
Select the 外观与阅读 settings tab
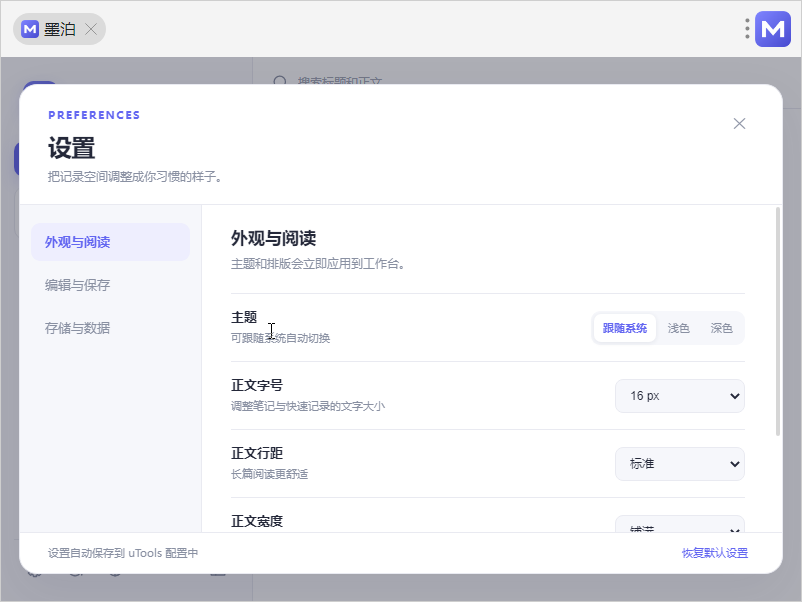[x=110, y=242]
